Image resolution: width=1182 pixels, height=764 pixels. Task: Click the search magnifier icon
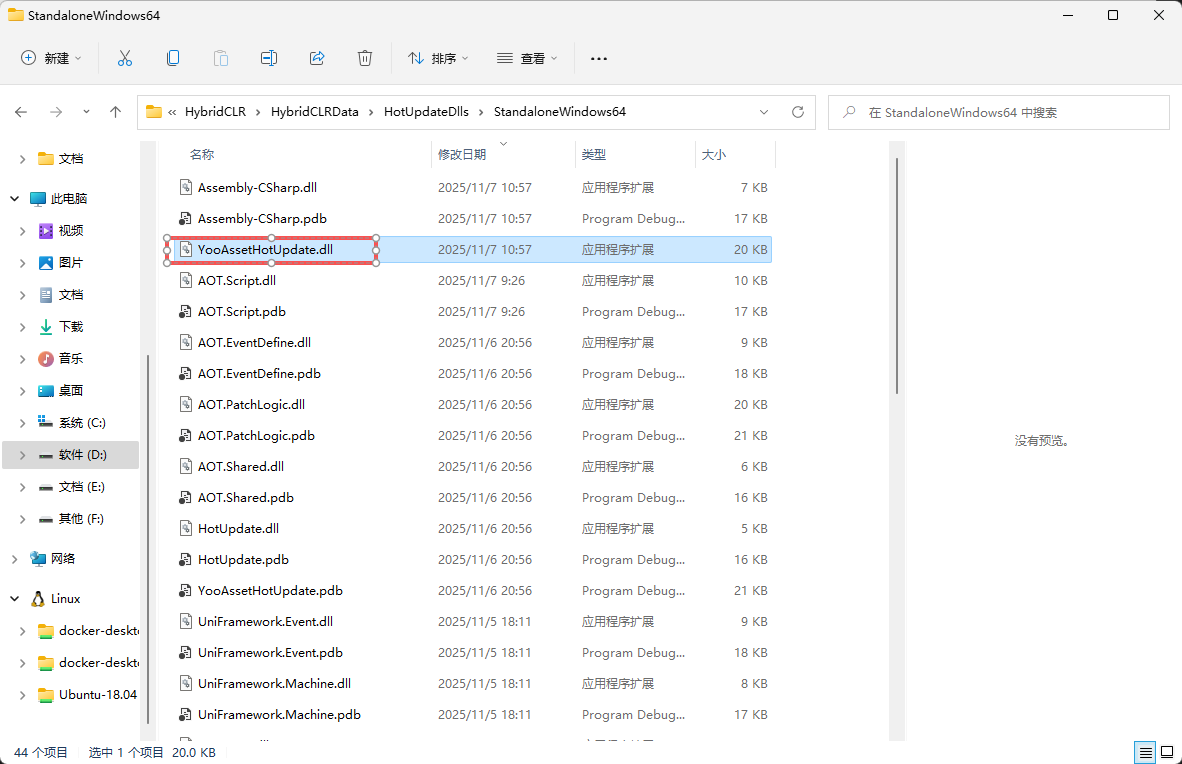[850, 112]
